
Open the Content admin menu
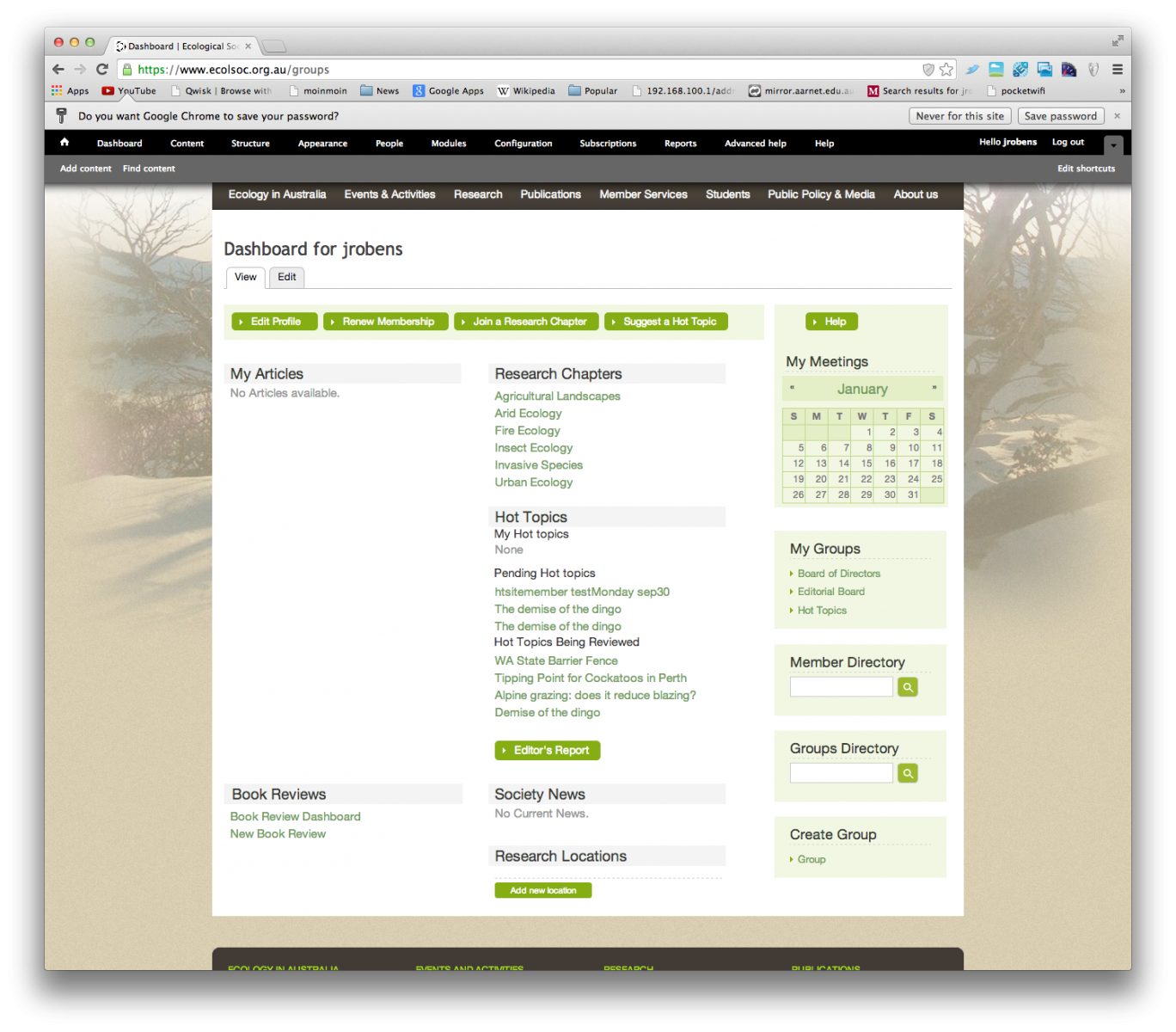click(x=187, y=144)
